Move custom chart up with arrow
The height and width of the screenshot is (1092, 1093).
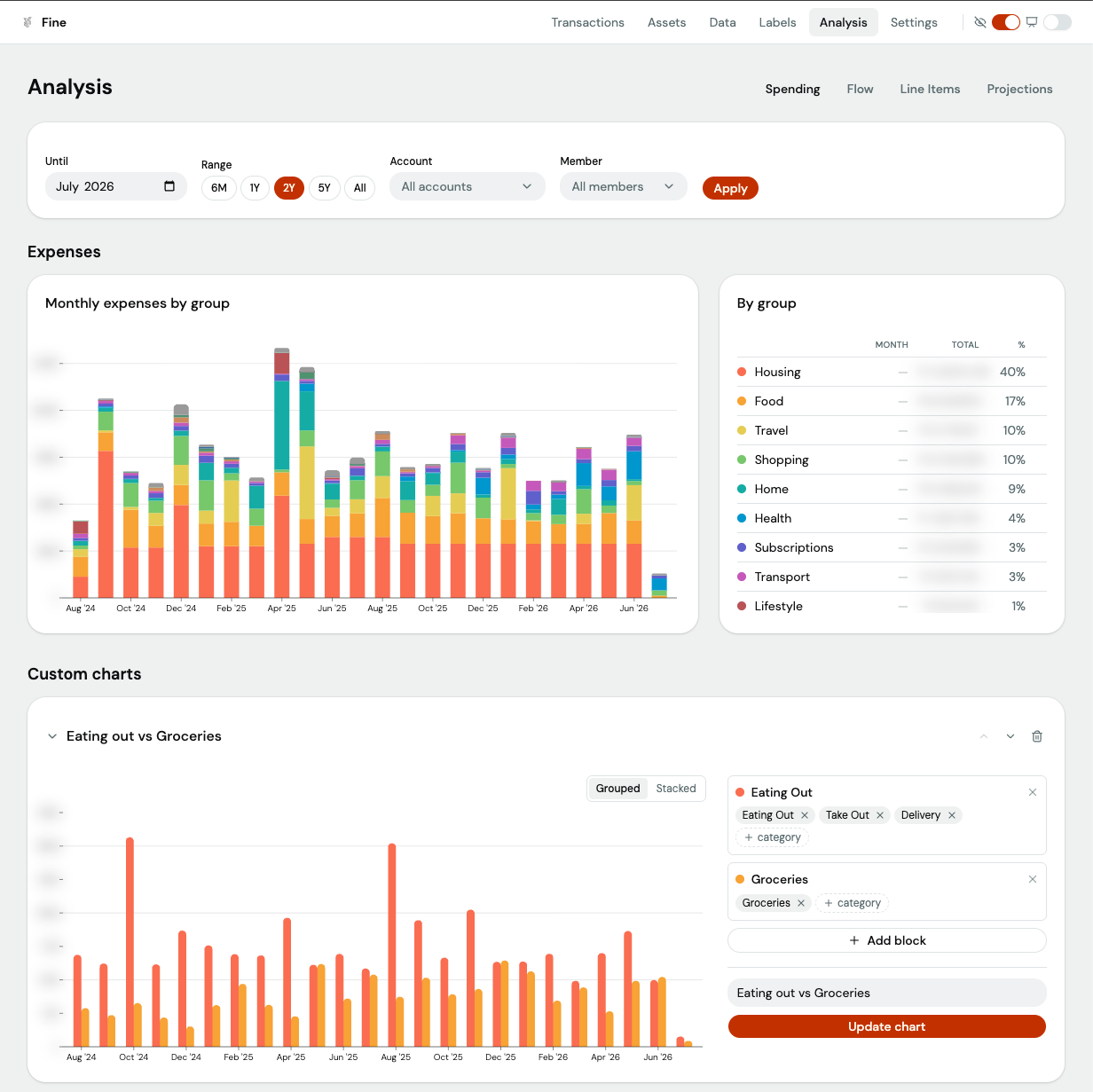pyautogui.click(x=984, y=736)
